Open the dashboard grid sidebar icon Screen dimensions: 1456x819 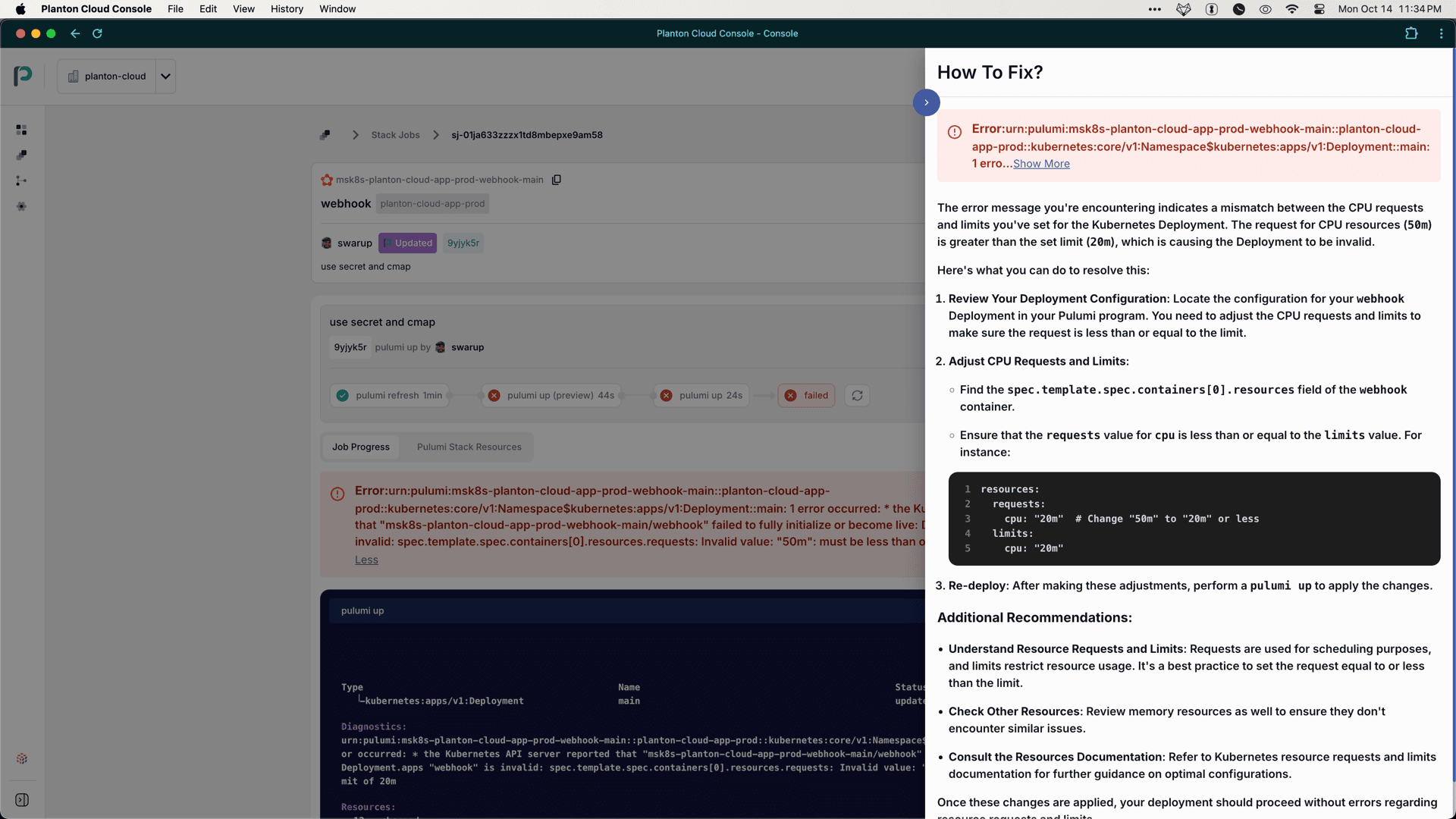tap(21, 130)
